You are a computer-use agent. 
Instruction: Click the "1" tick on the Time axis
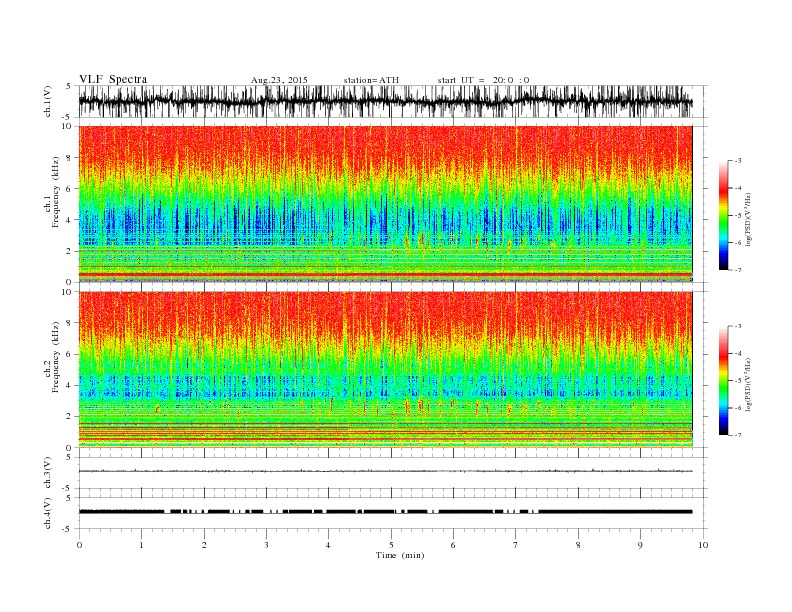[x=141, y=545]
